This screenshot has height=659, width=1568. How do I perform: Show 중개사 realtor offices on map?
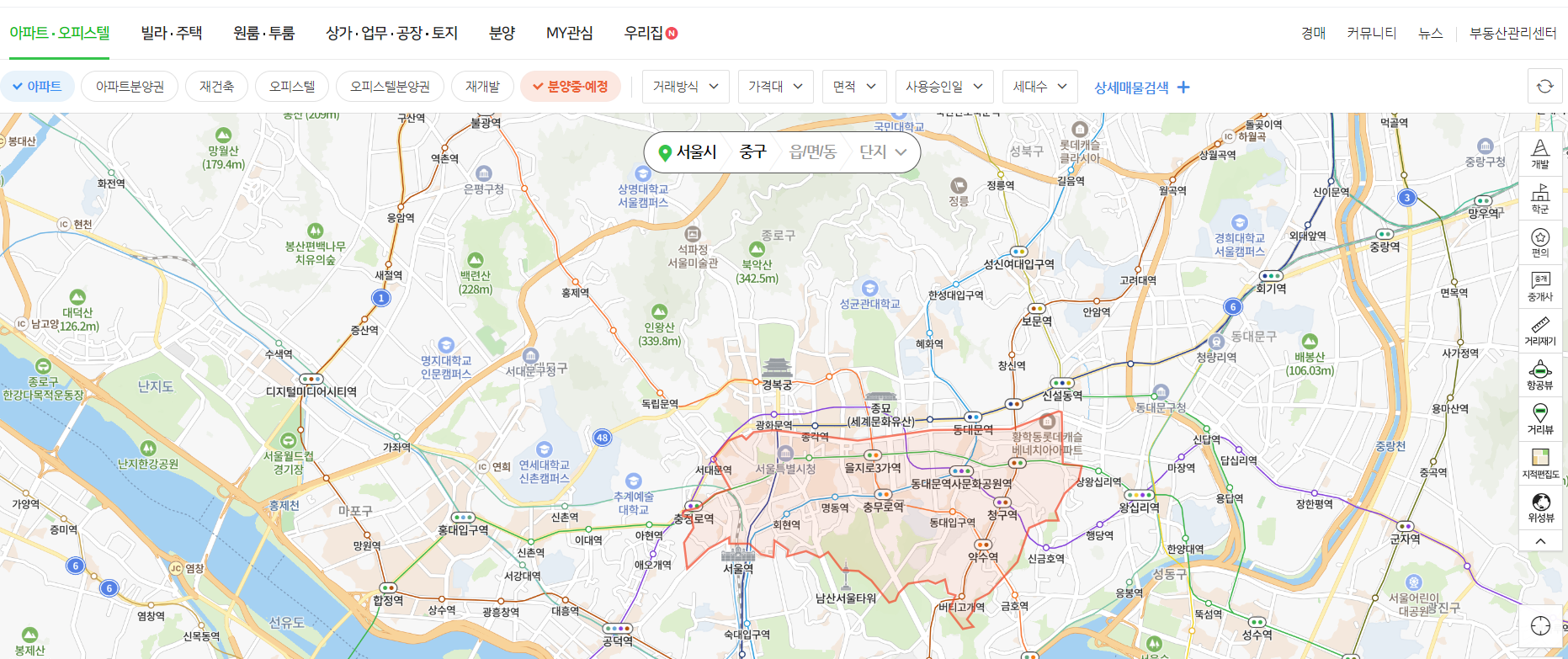[1540, 287]
